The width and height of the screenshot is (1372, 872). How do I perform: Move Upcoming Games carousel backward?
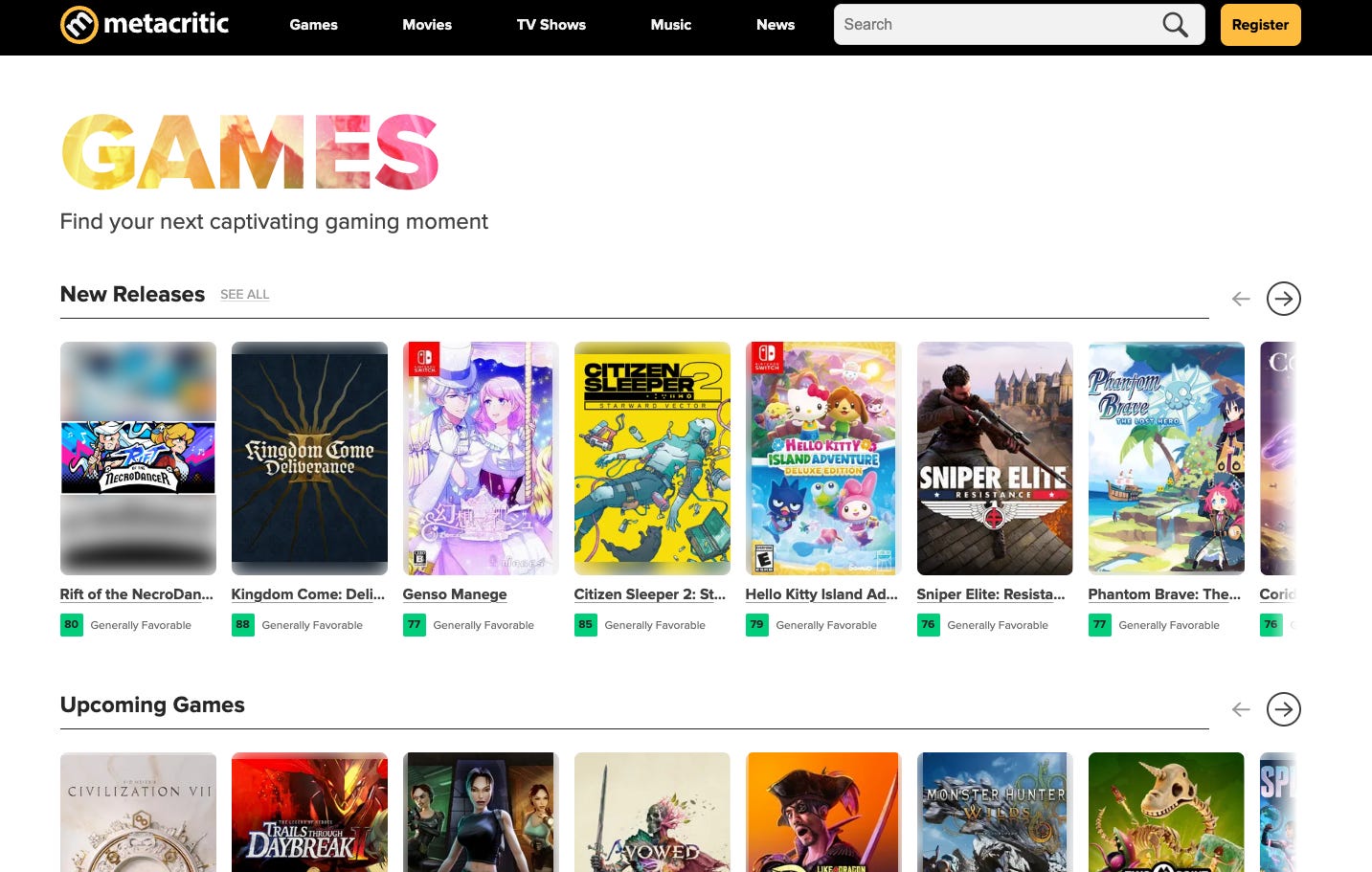click(1241, 709)
